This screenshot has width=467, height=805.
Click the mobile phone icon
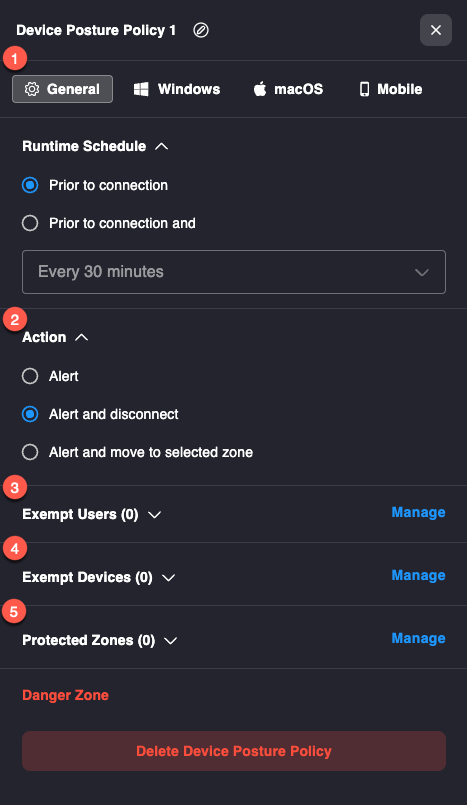click(x=364, y=89)
